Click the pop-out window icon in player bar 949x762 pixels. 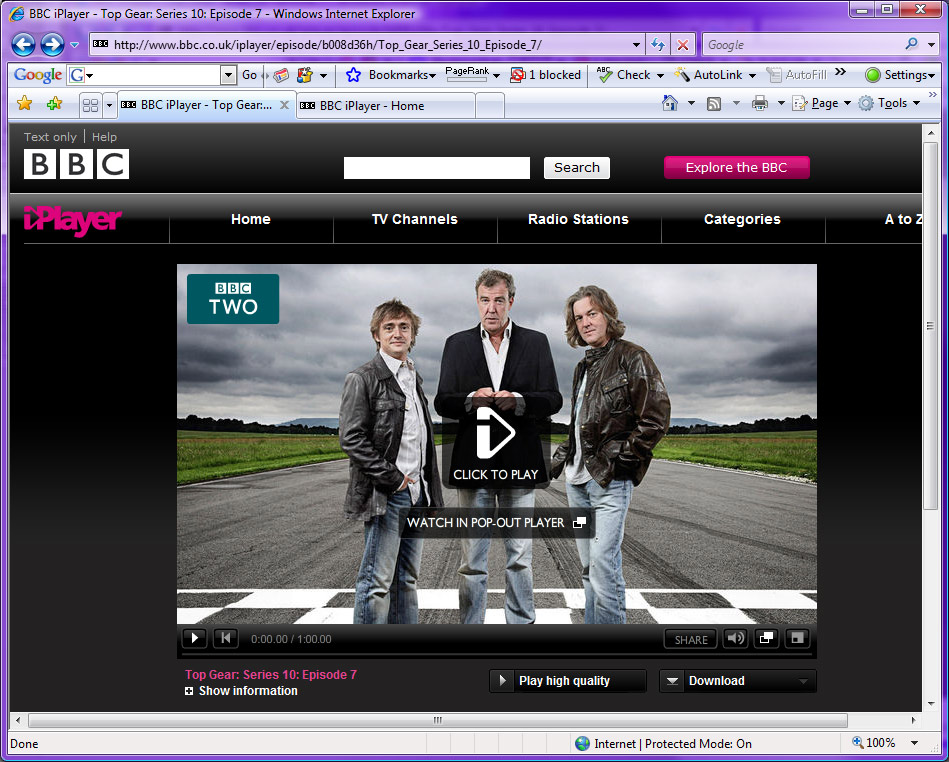tap(766, 639)
